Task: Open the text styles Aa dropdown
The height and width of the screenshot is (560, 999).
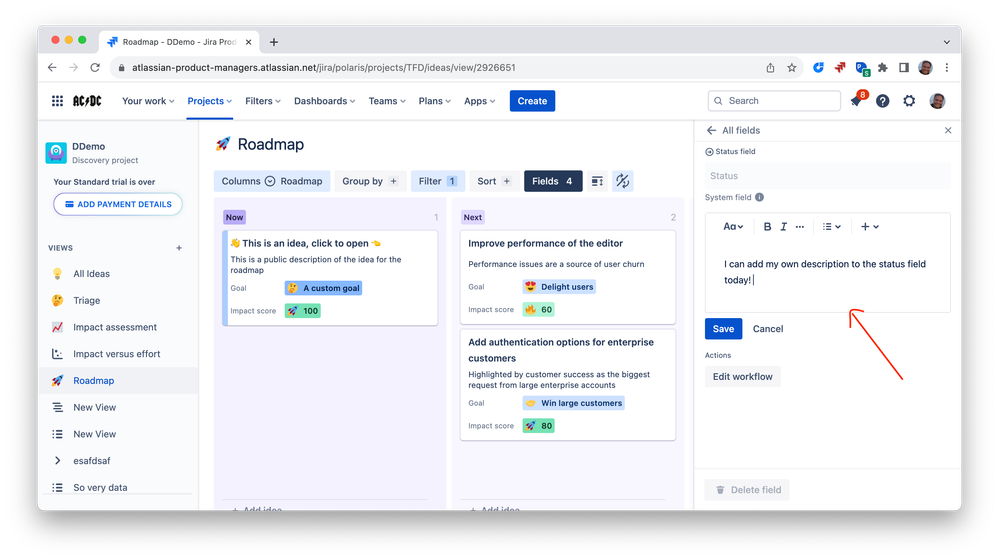Action: [733, 226]
